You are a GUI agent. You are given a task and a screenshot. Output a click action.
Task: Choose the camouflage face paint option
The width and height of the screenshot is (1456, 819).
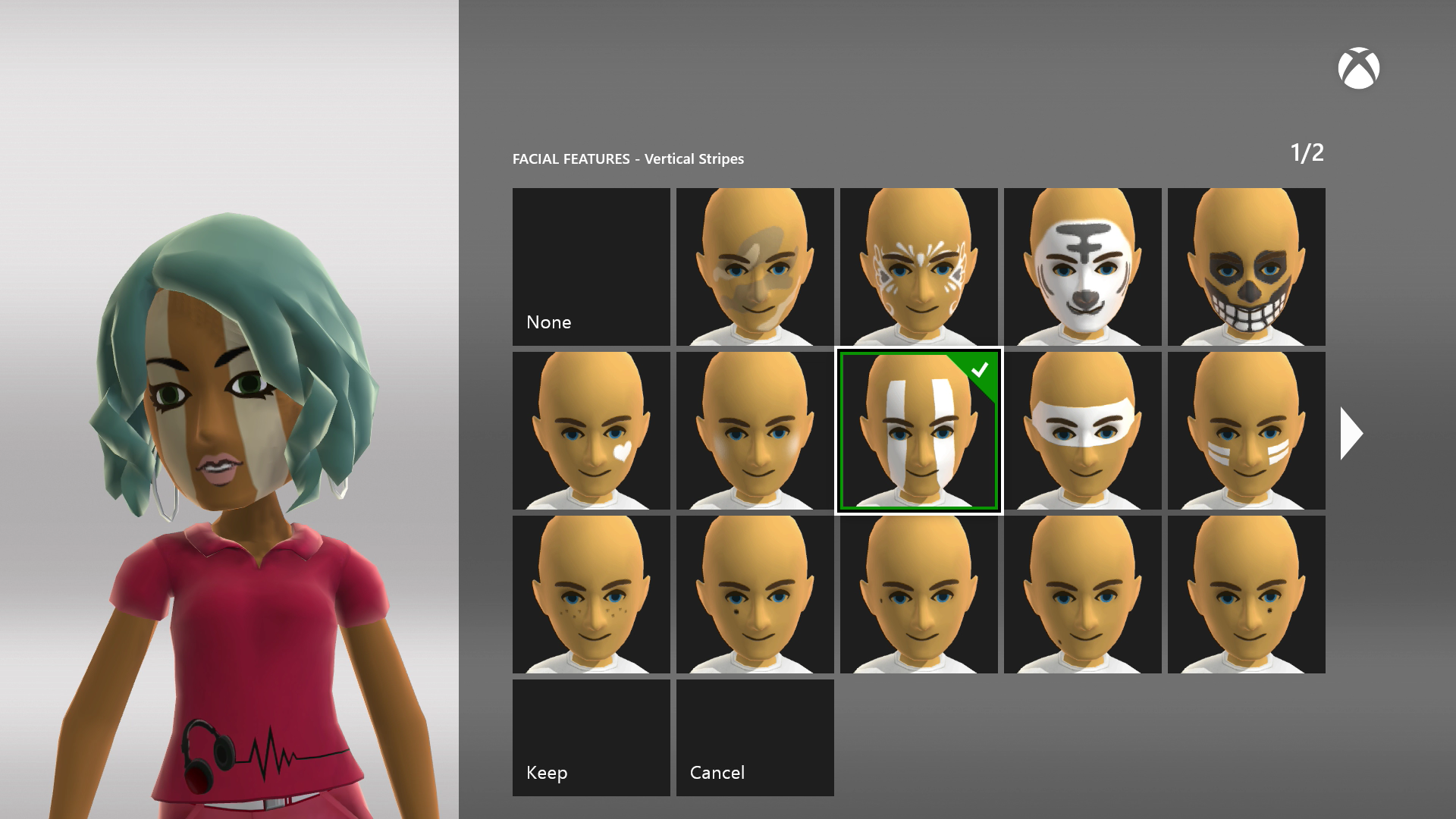tap(755, 267)
